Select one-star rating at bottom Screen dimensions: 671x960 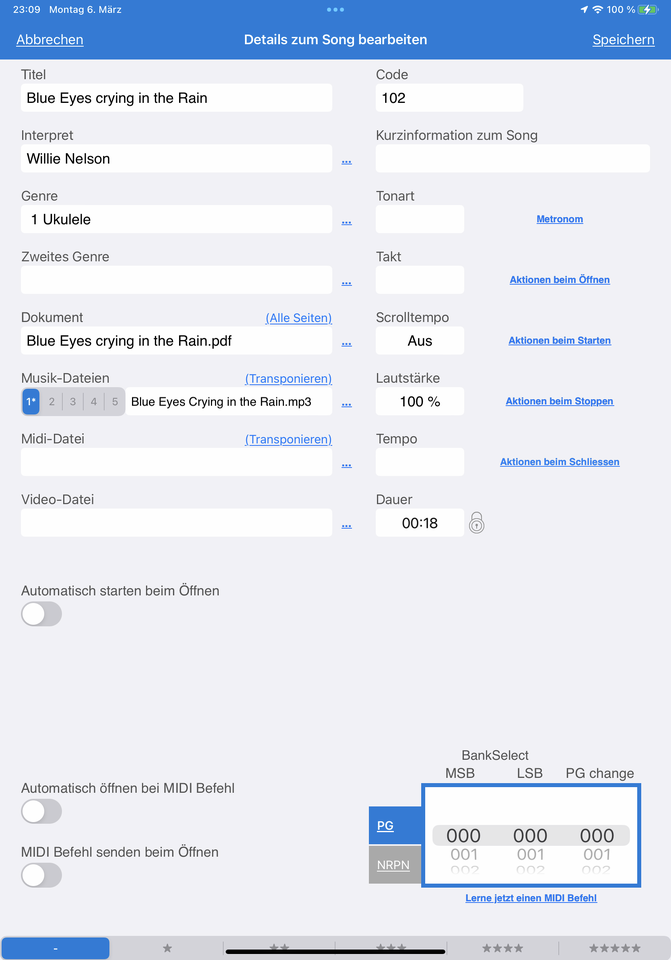click(167, 948)
